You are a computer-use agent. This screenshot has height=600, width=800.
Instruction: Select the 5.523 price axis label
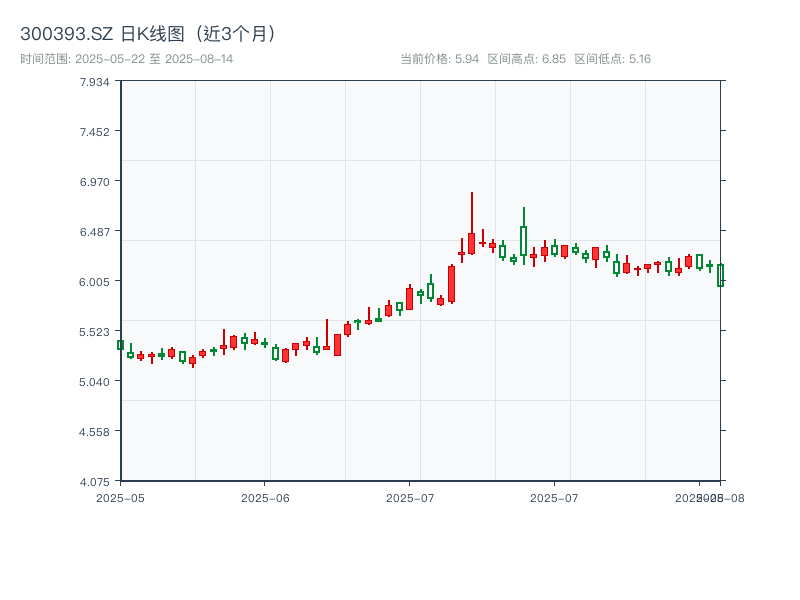click(x=94, y=332)
